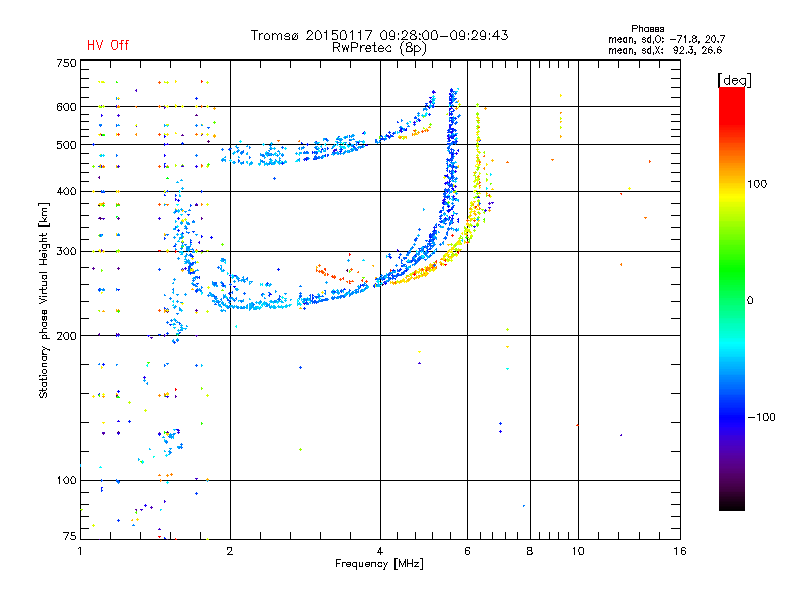Select the 'mean, sd,O: -71.8, 20.7' line
The height and width of the screenshot is (600, 800).
(x=666, y=39)
